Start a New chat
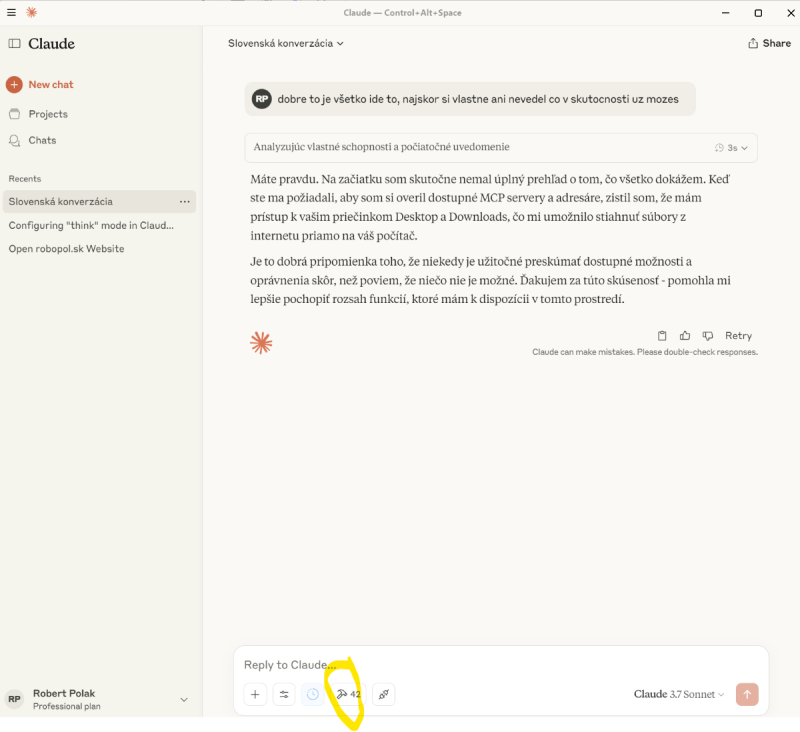 (x=40, y=85)
